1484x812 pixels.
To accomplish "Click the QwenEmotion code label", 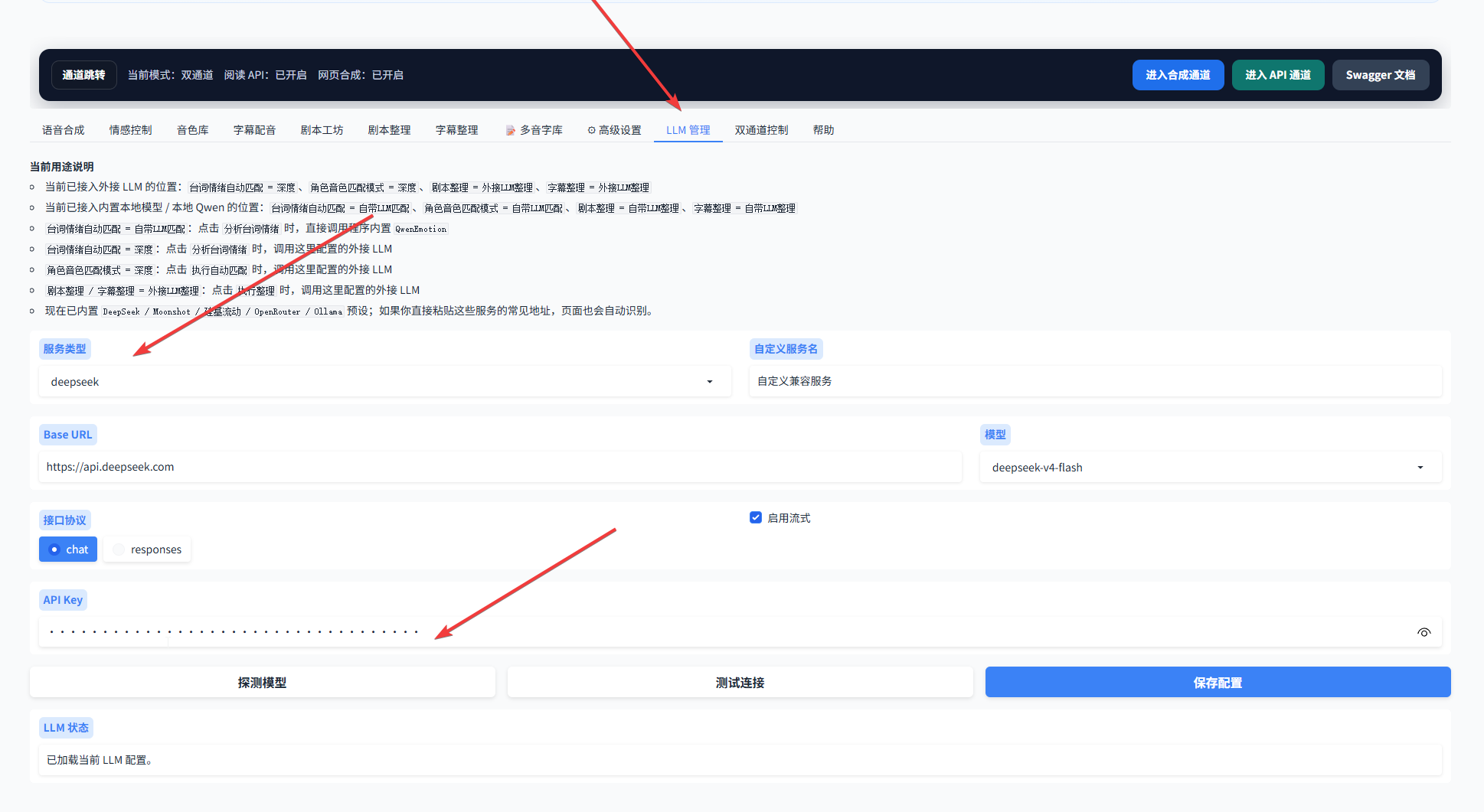I will 421,229.
